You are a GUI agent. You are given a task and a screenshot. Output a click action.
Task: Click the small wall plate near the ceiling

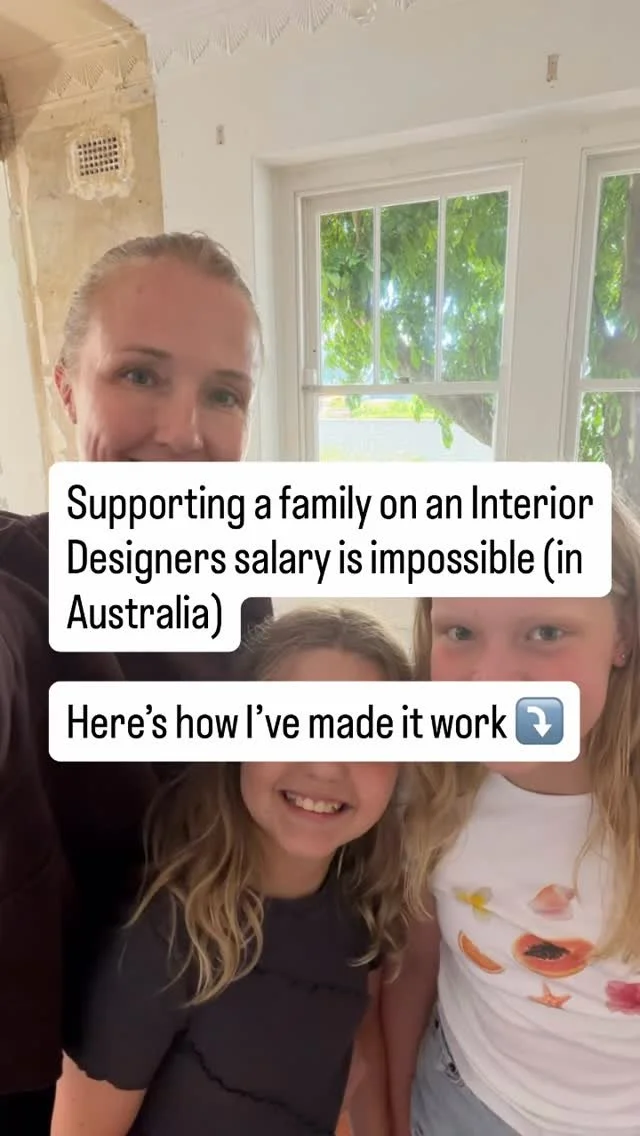tap(552, 68)
